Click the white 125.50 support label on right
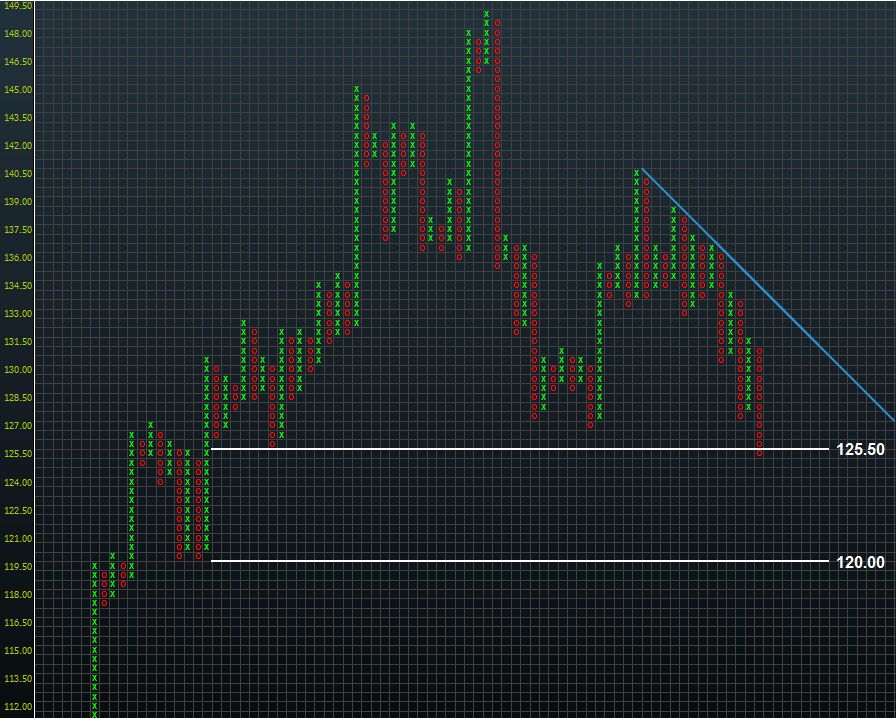The image size is (896, 718). [x=860, y=450]
